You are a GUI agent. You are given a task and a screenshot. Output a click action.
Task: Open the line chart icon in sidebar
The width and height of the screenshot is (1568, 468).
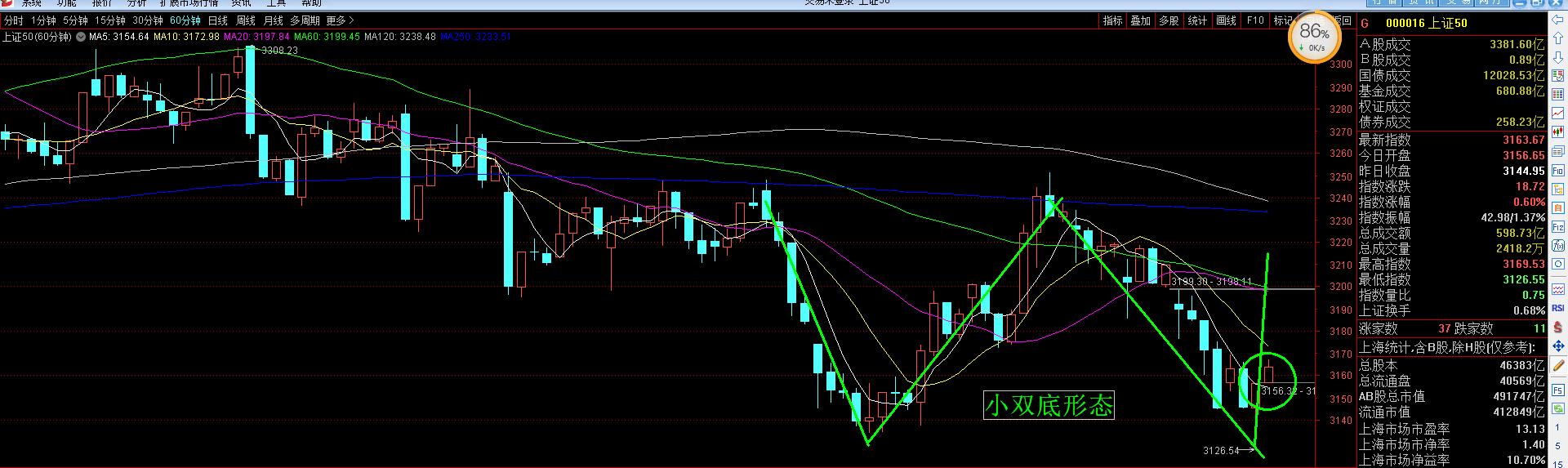[x=1557, y=113]
